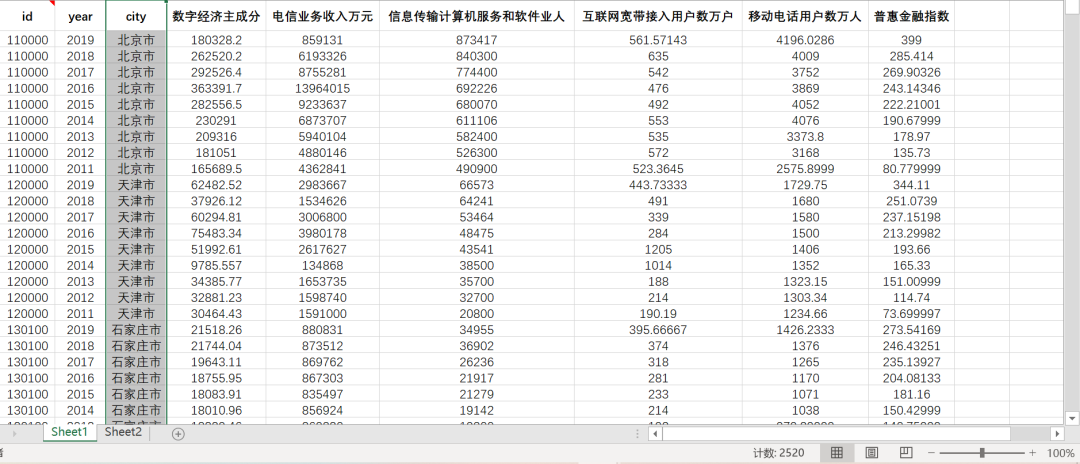This screenshot has height=464, width=1080.
Task: Select cell with value 180328.2
Action: [x=216, y=40]
